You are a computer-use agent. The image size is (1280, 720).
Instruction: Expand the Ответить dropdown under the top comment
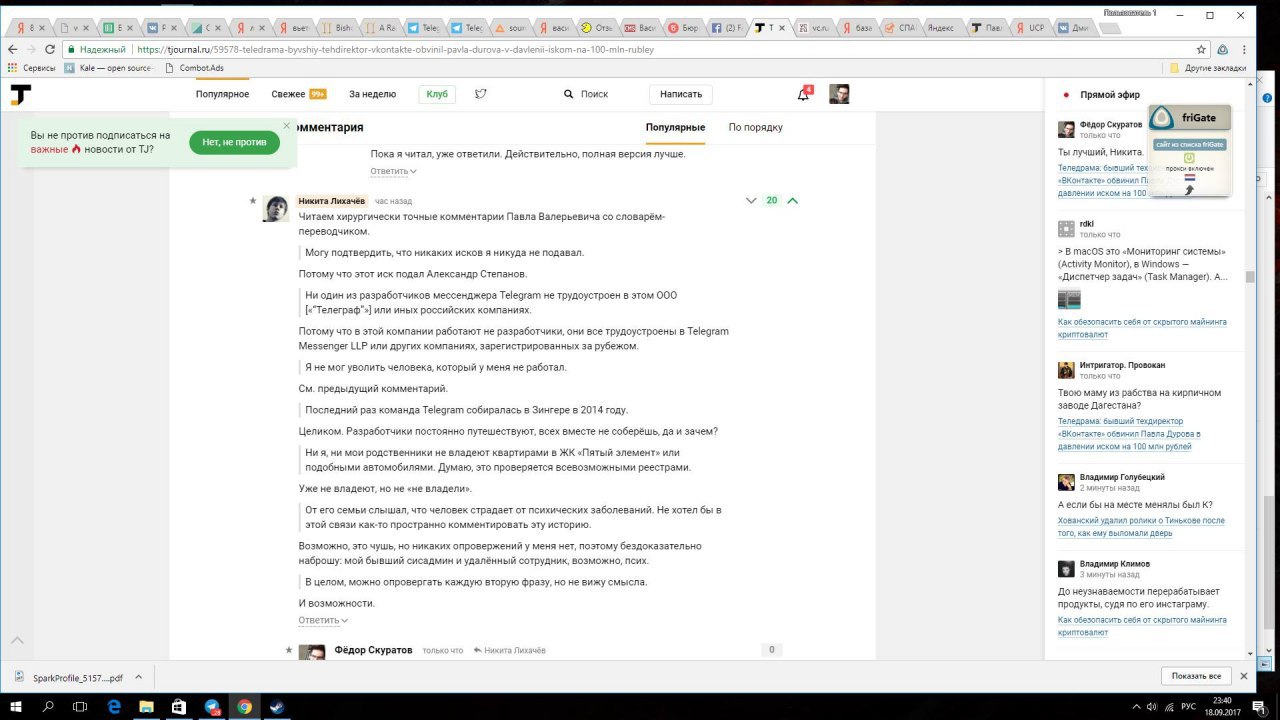[394, 171]
